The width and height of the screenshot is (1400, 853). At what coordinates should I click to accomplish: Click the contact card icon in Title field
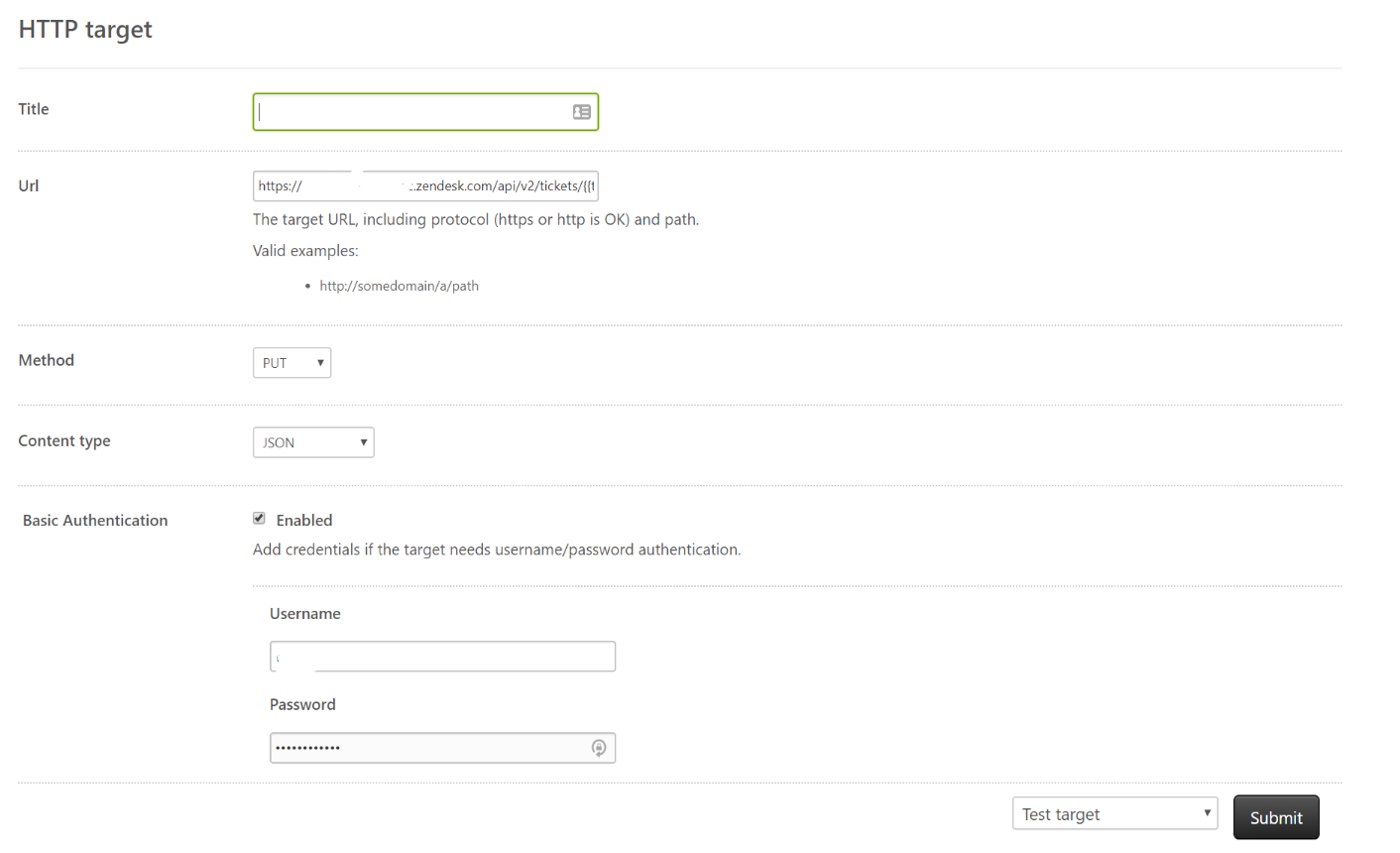(x=581, y=112)
